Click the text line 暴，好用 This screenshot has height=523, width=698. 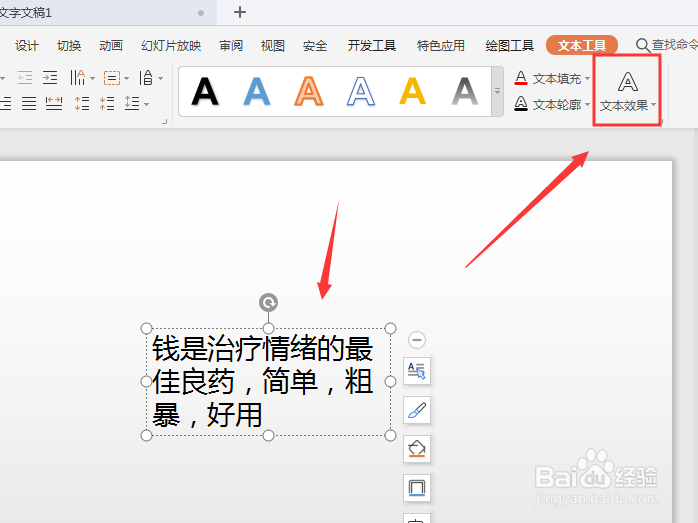[x=207, y=415]
